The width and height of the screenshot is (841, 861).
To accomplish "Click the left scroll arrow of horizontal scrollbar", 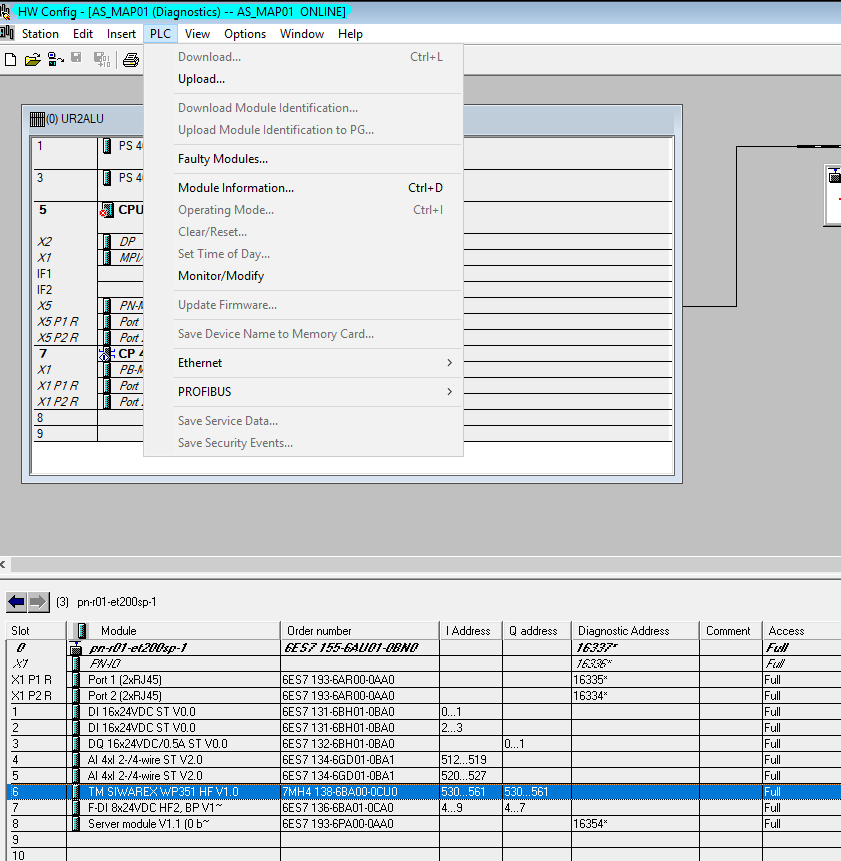I will pyautogui.click(x=4, y=565).
